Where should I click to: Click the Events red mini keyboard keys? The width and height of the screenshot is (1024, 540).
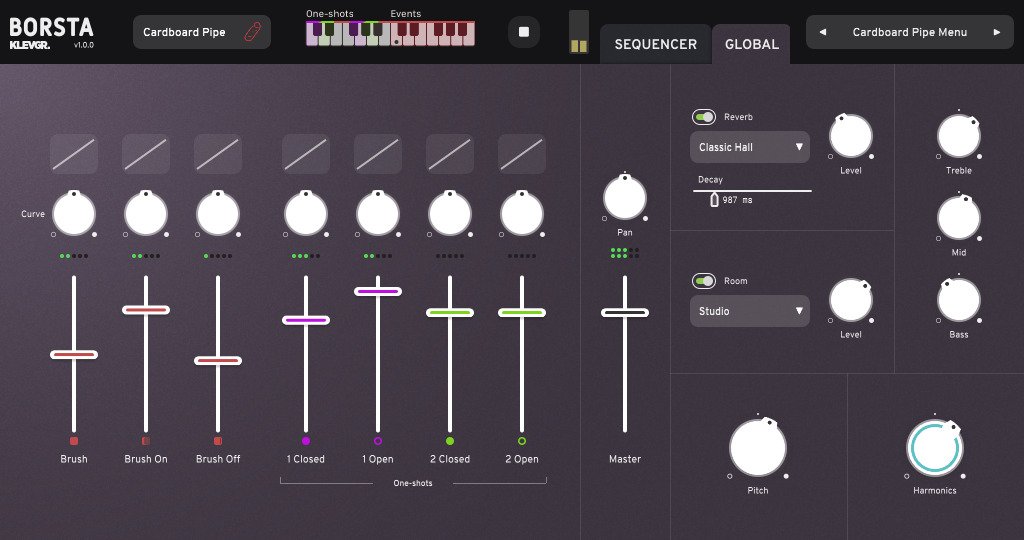433,33
